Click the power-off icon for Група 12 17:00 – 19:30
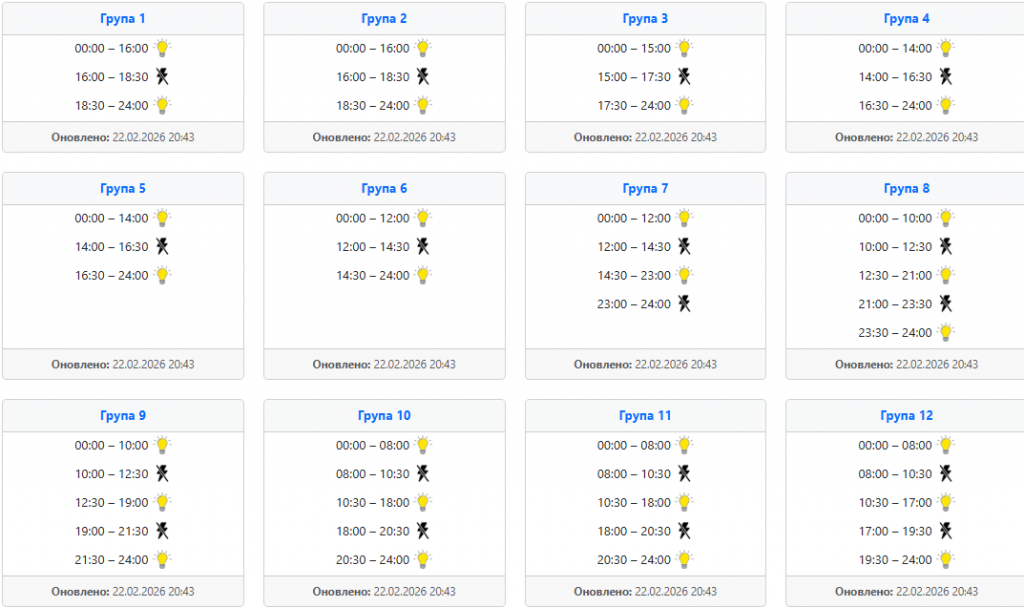The height and width of the screenshot is (607, 1024). tap(946, 531)
